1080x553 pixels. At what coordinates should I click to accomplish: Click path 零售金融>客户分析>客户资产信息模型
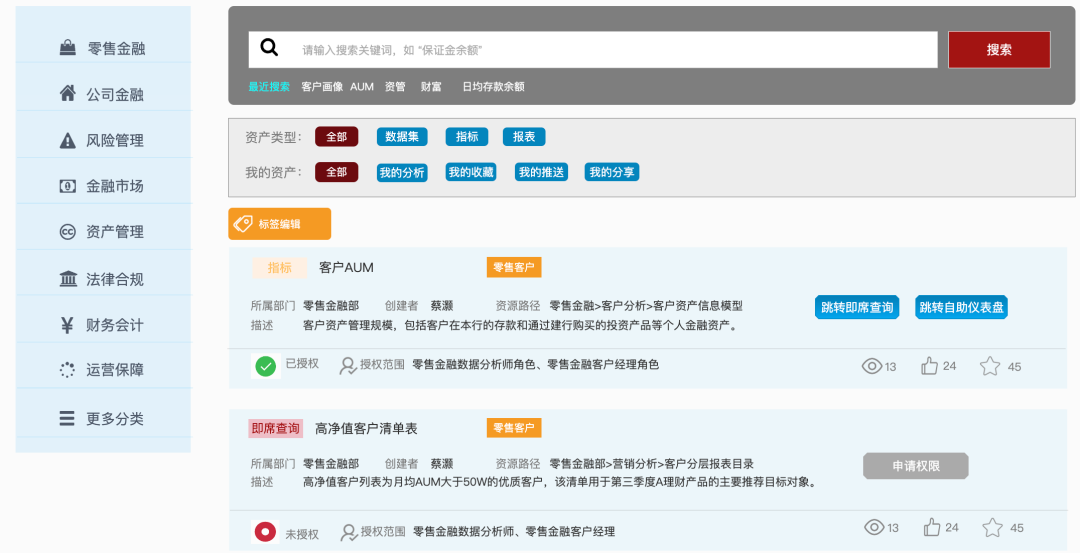pos(646,306)
